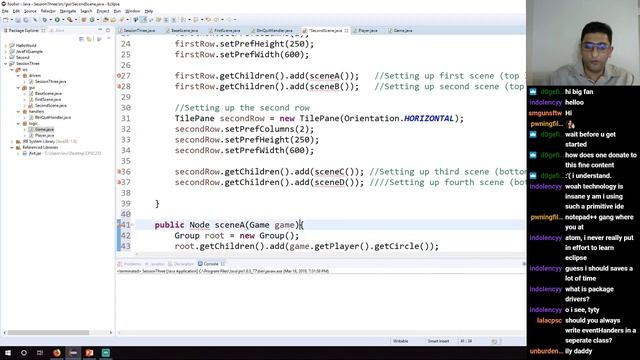Viewport: 640px width, 360px height.
Task: Switch to the FirstScene.java editor tab
Action: point(227,30)
